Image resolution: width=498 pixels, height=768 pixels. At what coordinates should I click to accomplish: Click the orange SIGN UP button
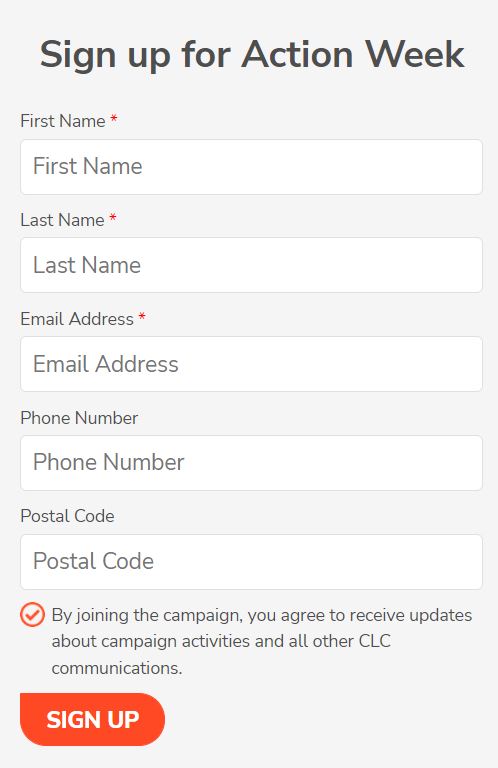point(93,719)
